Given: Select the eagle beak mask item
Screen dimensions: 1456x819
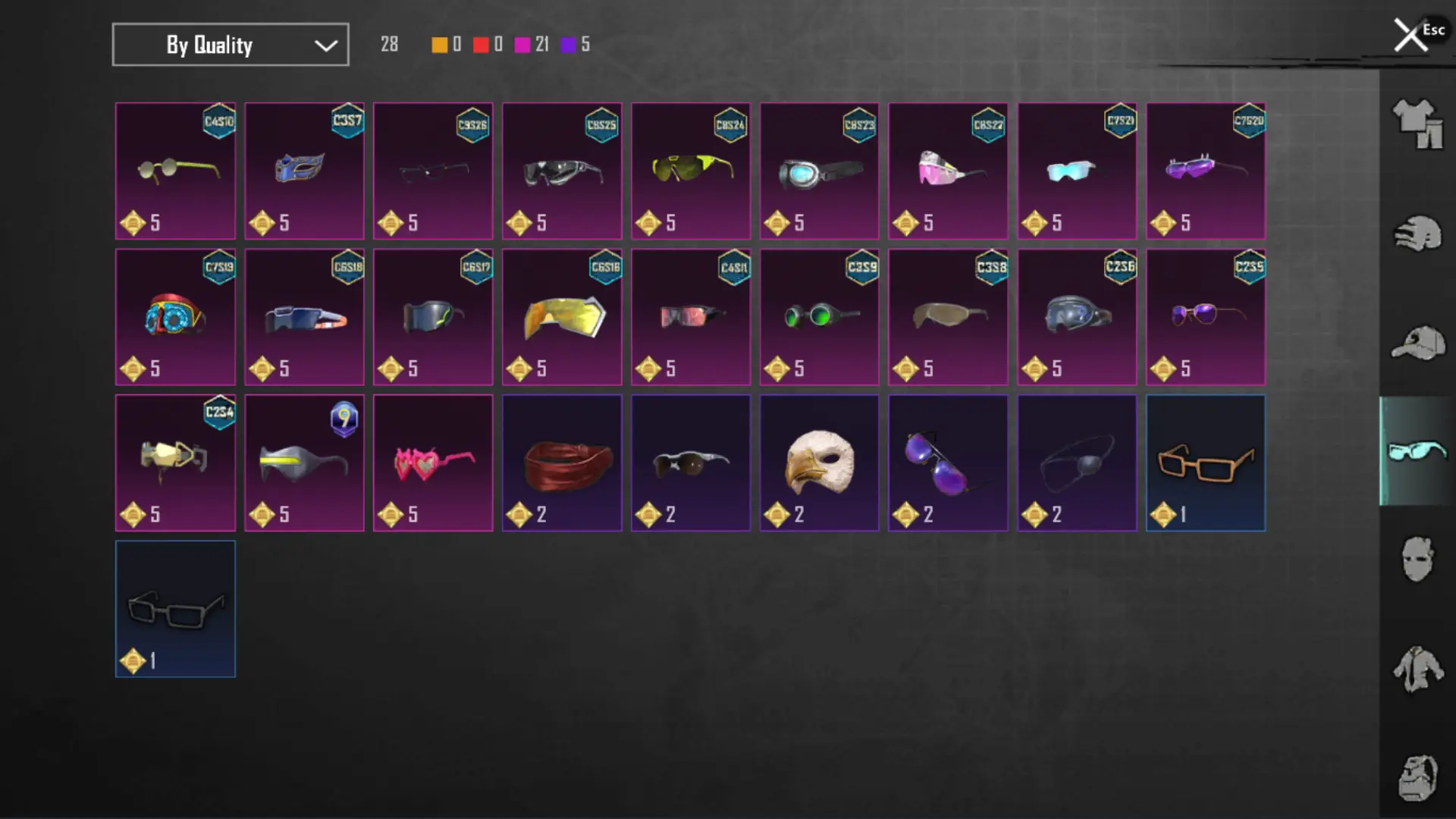Looking at the screenshot, I should (x=819, y=463).
